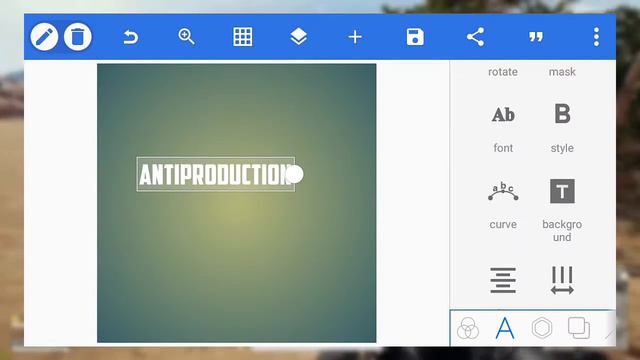The height and width of the screenshot is (360, 640).
Task: Choose the text alignment icon
Action: click(503, 280)
